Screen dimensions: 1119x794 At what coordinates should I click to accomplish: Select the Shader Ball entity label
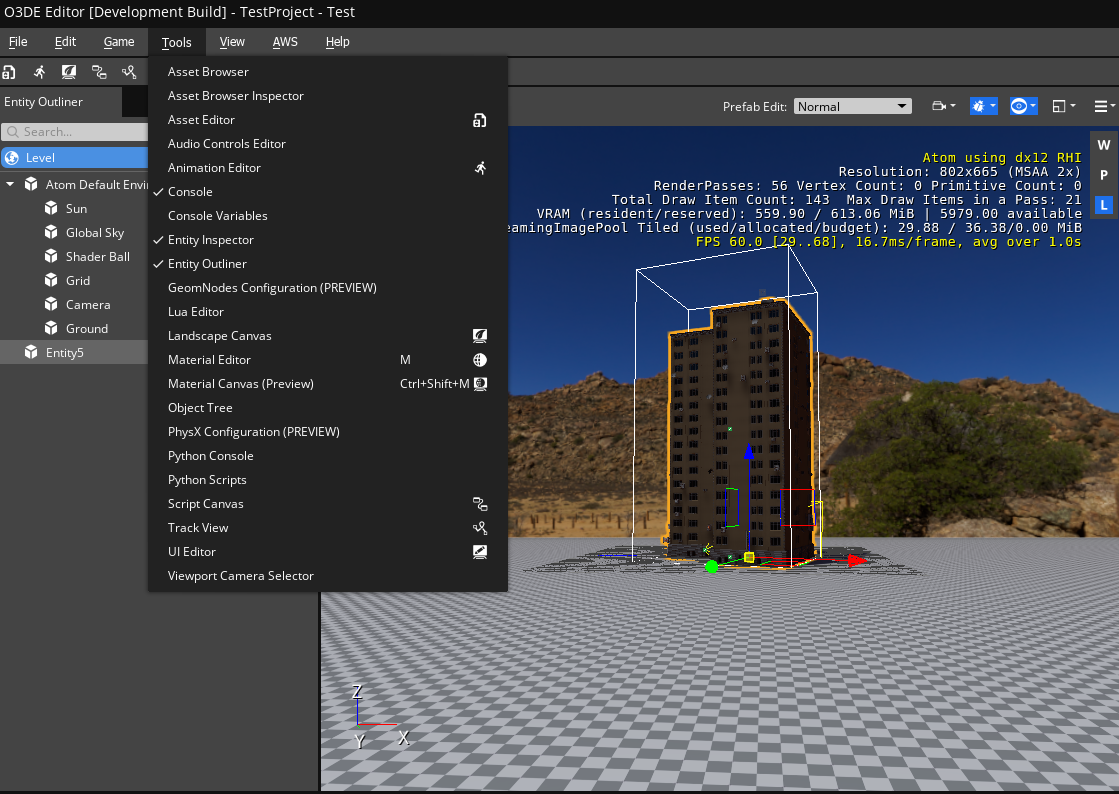[98, 256]
